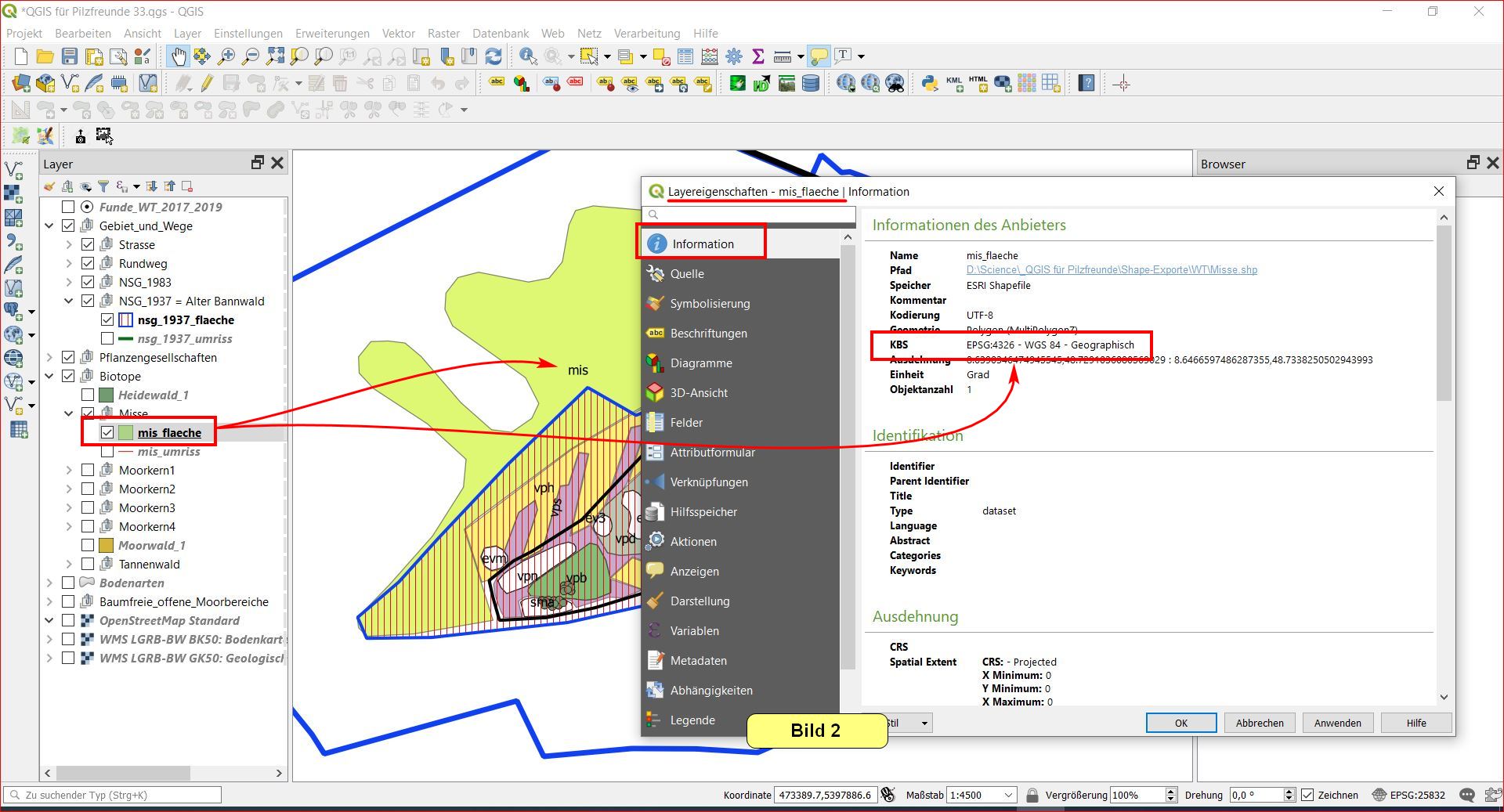Screen dimensions: 1504x812
Task: Select the Pan Map hand tool
Action: click(179, 56)
